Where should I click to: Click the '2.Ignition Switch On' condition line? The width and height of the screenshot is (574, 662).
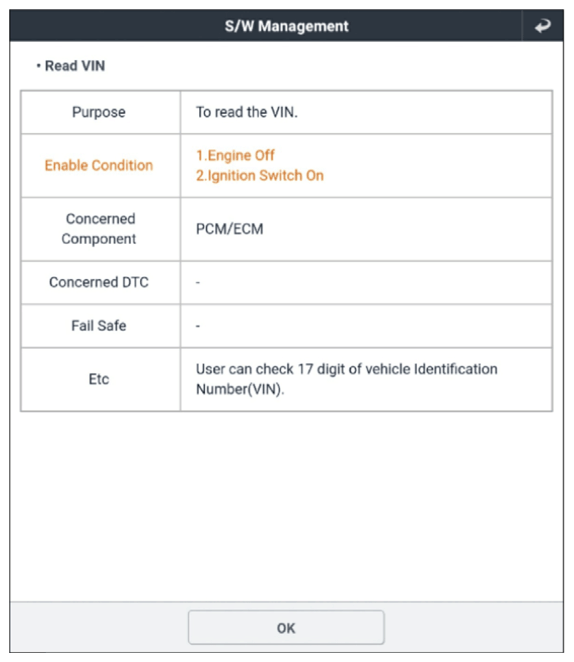[260, 176]
